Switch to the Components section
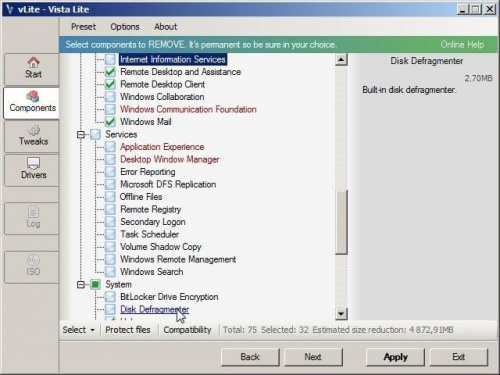This screenshot has height=375, width=500. (32, 103)
